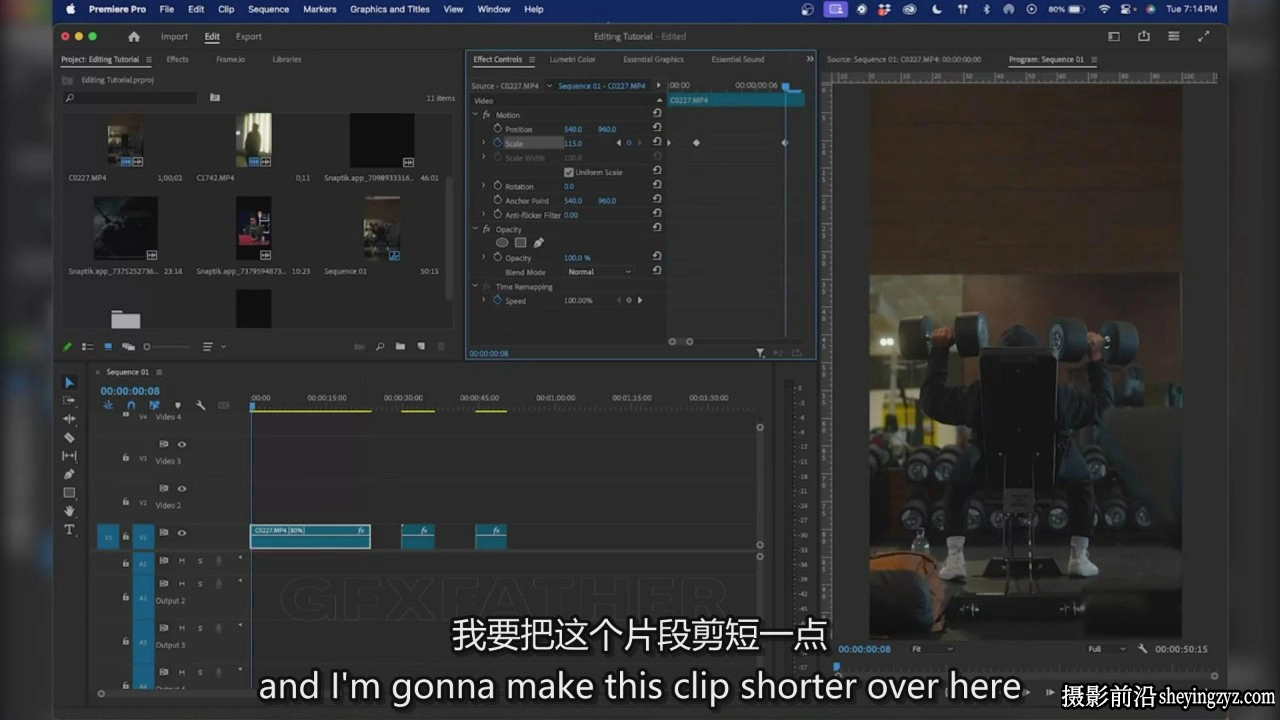This screenshot has height=720, width=1280.
Task: Switch to the Lumetri Color tab
Action: tap(572, 59)
